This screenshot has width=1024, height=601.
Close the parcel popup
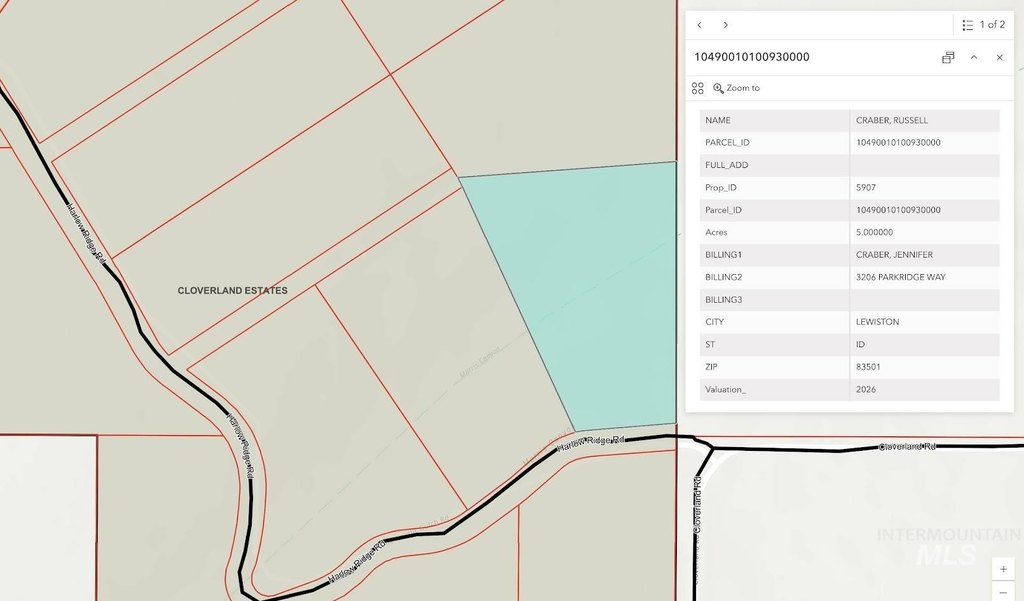point(999,57)
